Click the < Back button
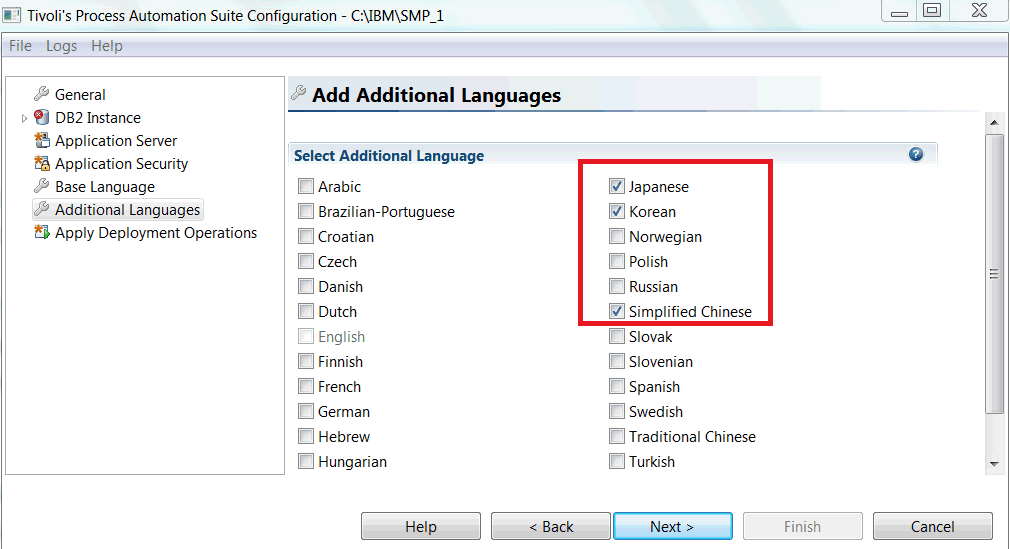Viewport: 1010px width, 549px height. pos(551,526)
